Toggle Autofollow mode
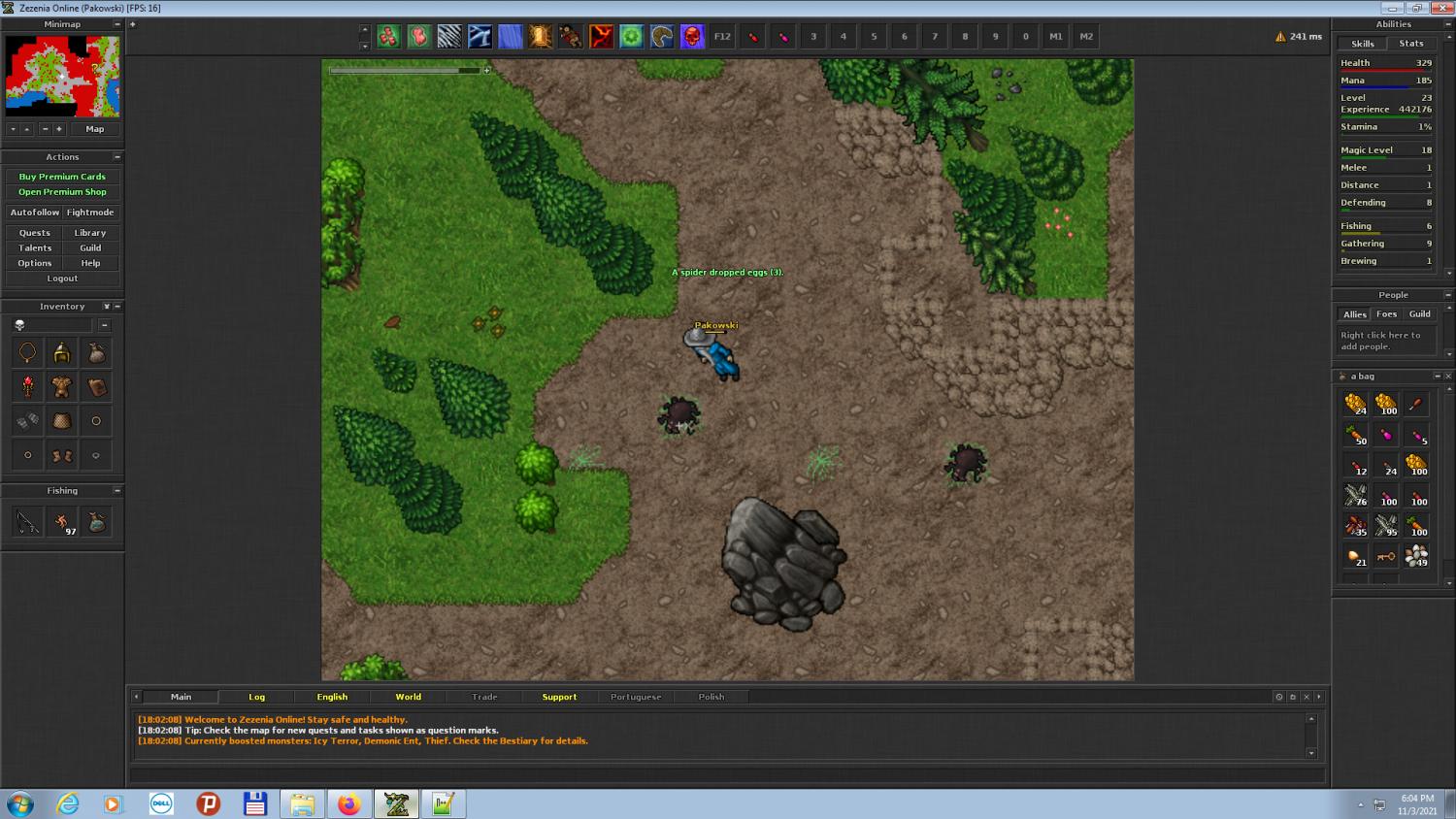The height and width of the screenshot is (819, 1456). coord(35,213)
